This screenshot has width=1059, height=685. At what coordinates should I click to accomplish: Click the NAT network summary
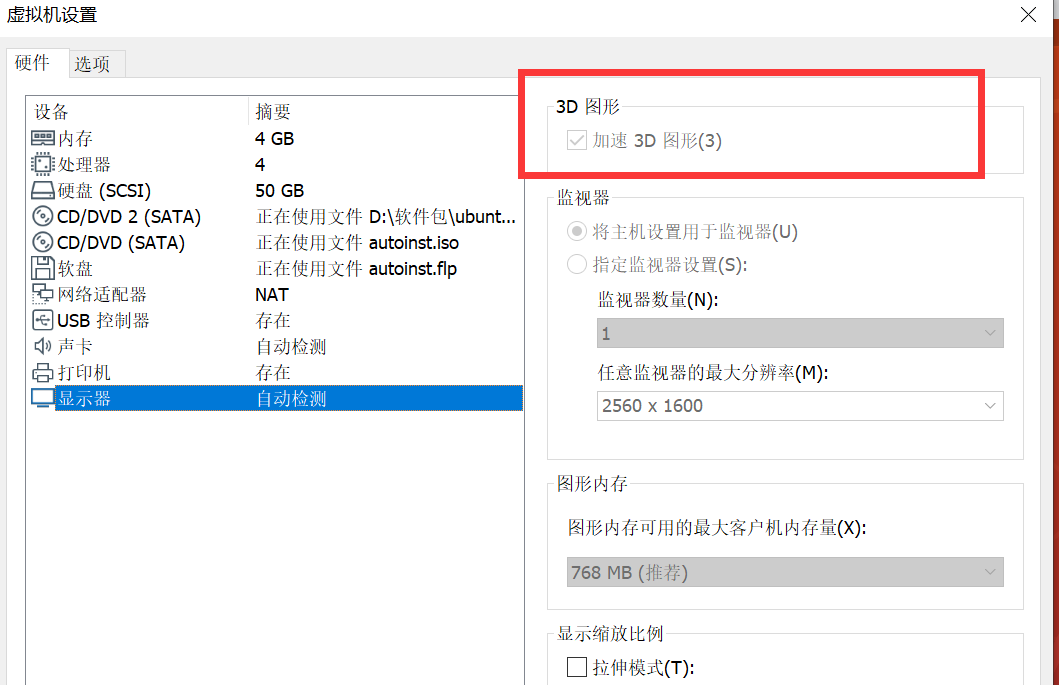coord(272,295)
